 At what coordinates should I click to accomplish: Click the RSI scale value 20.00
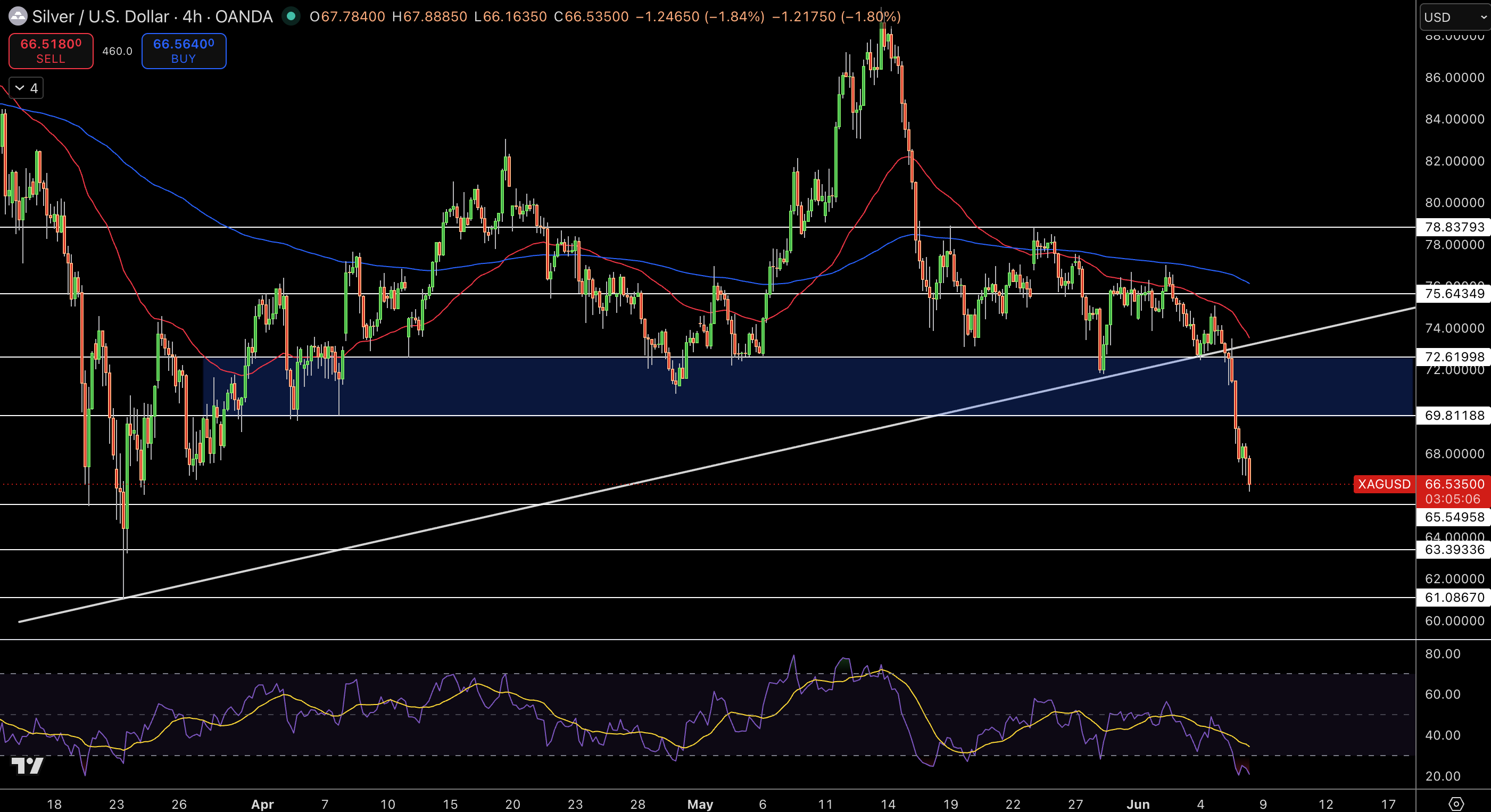(1443, 776)
